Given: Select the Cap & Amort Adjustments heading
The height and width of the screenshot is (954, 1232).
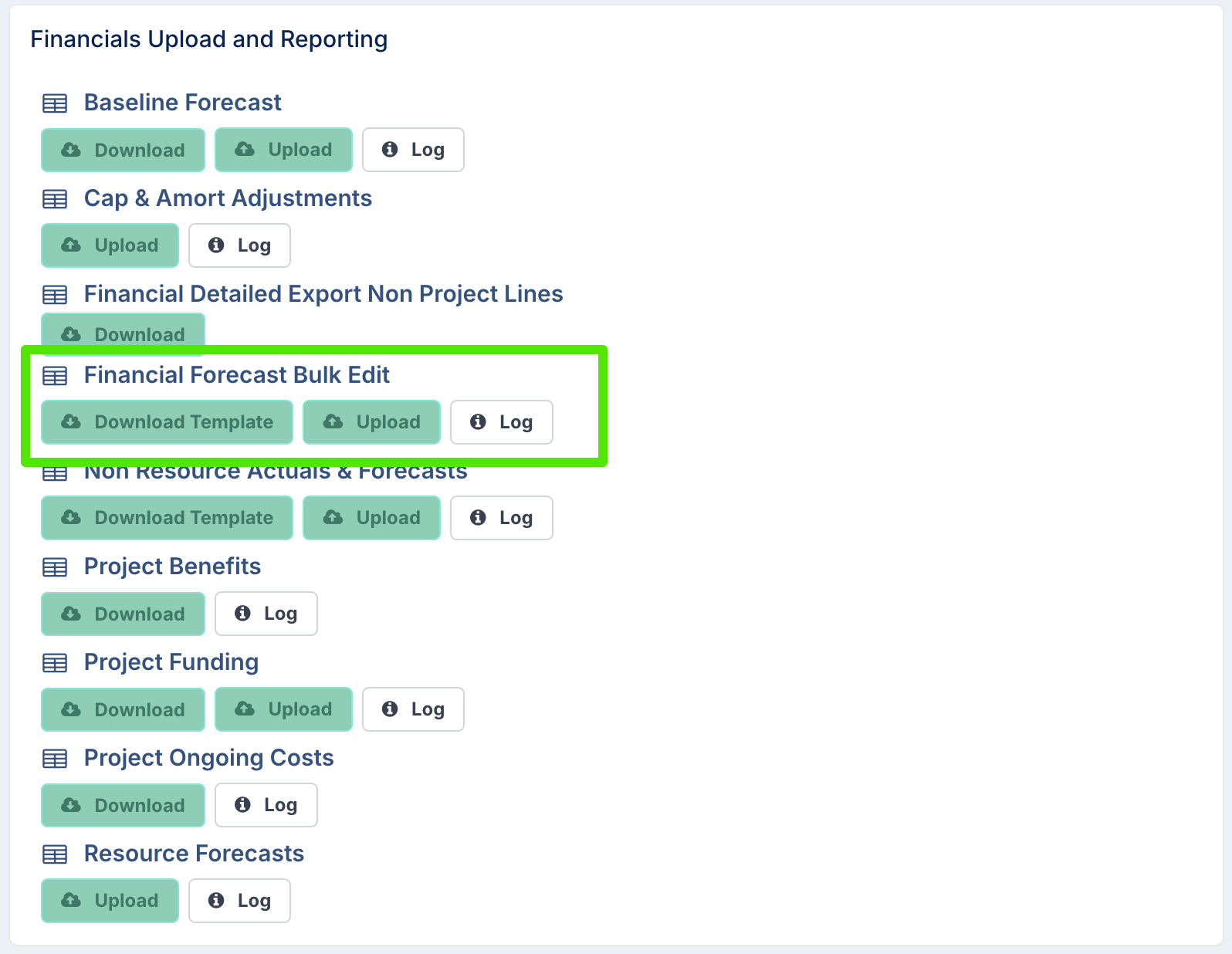Looking at the screenshot, I should tap(228, 198).
